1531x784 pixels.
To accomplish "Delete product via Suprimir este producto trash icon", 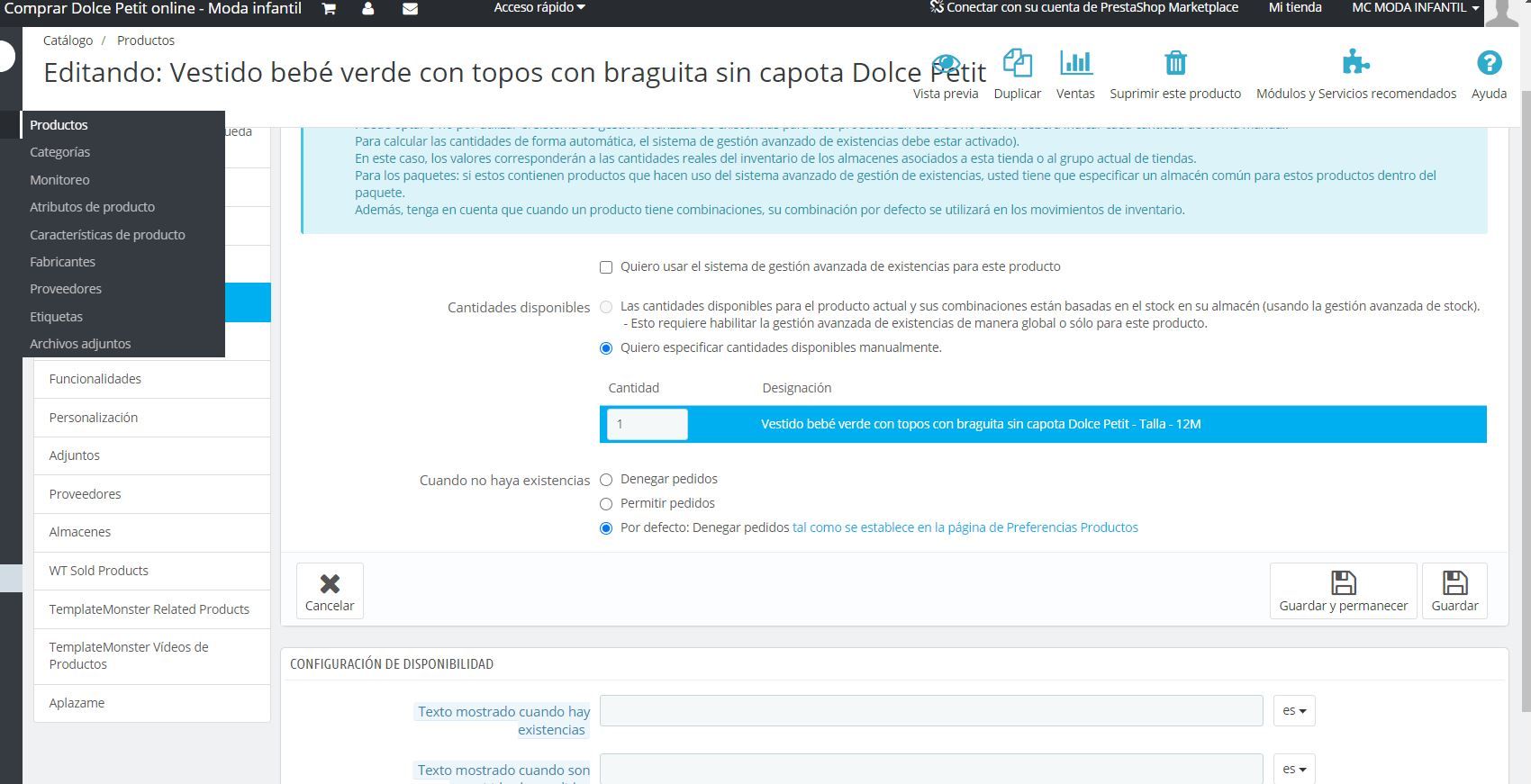I will (1175, 63).
